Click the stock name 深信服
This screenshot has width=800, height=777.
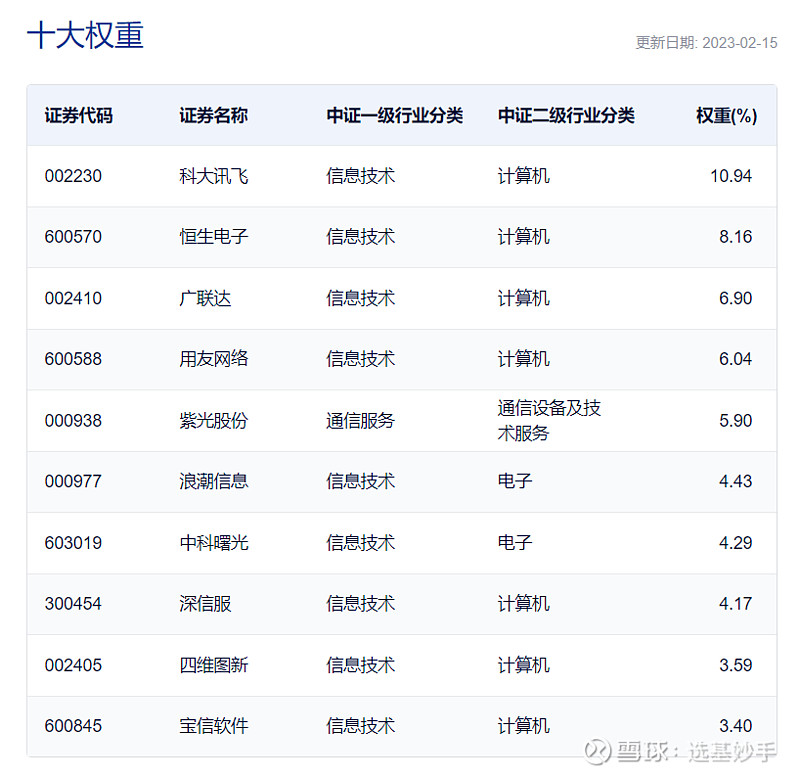click(205, 604)
